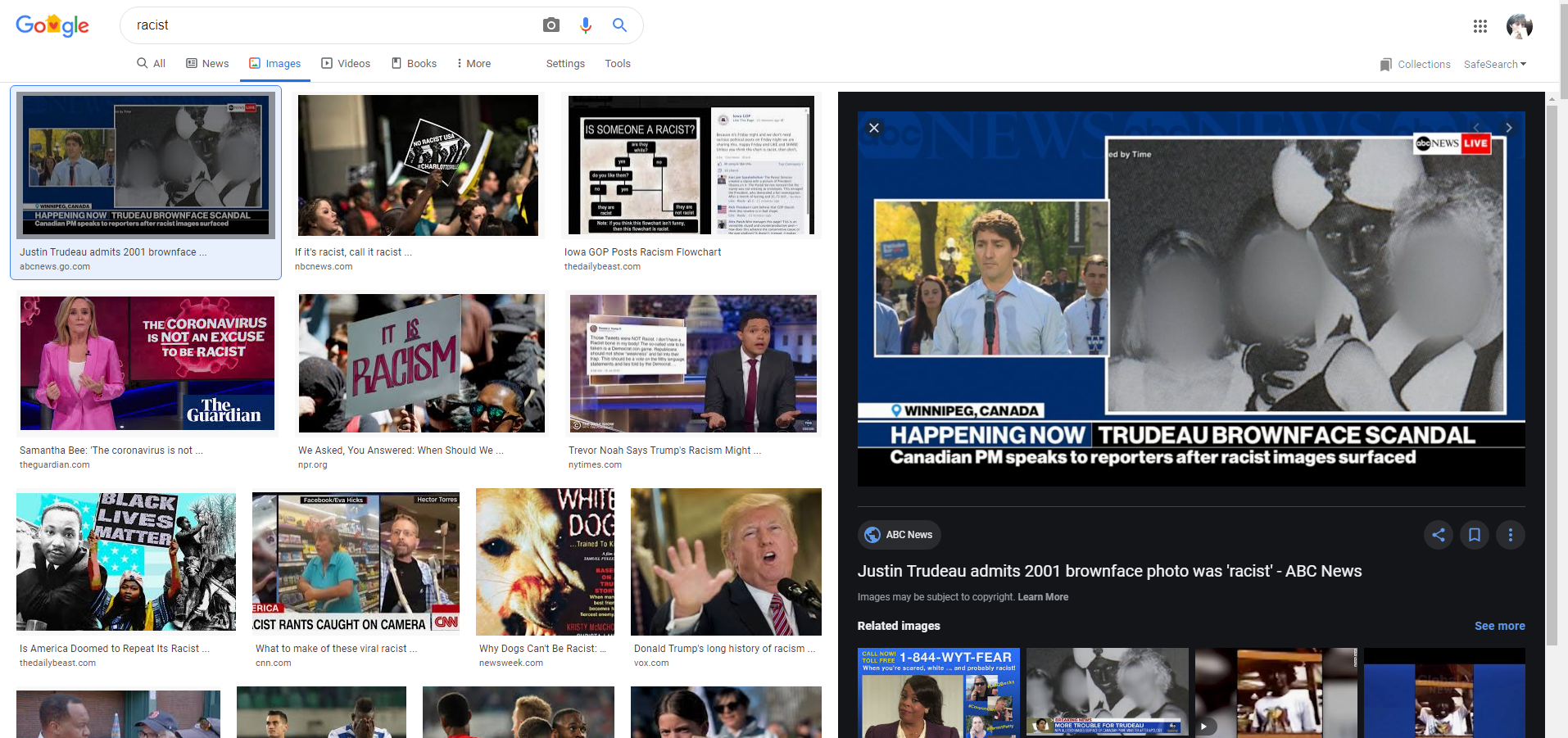Viewport: 1568px width, 738px height.
Task: Expand the More search categories menu
Action: point(474,63)
